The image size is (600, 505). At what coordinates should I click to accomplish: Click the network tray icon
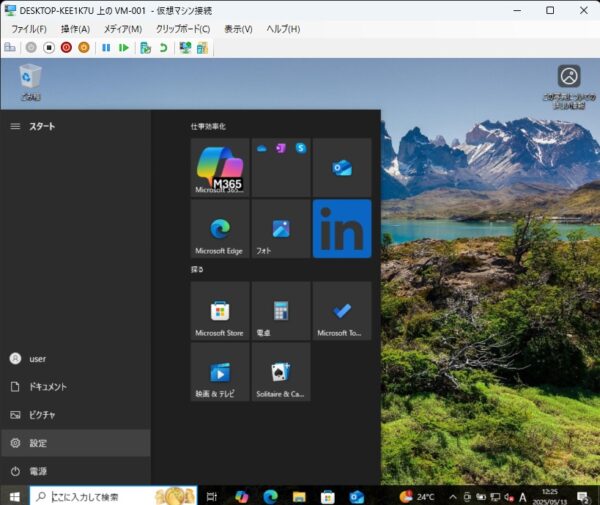click(x=495, y=497)
